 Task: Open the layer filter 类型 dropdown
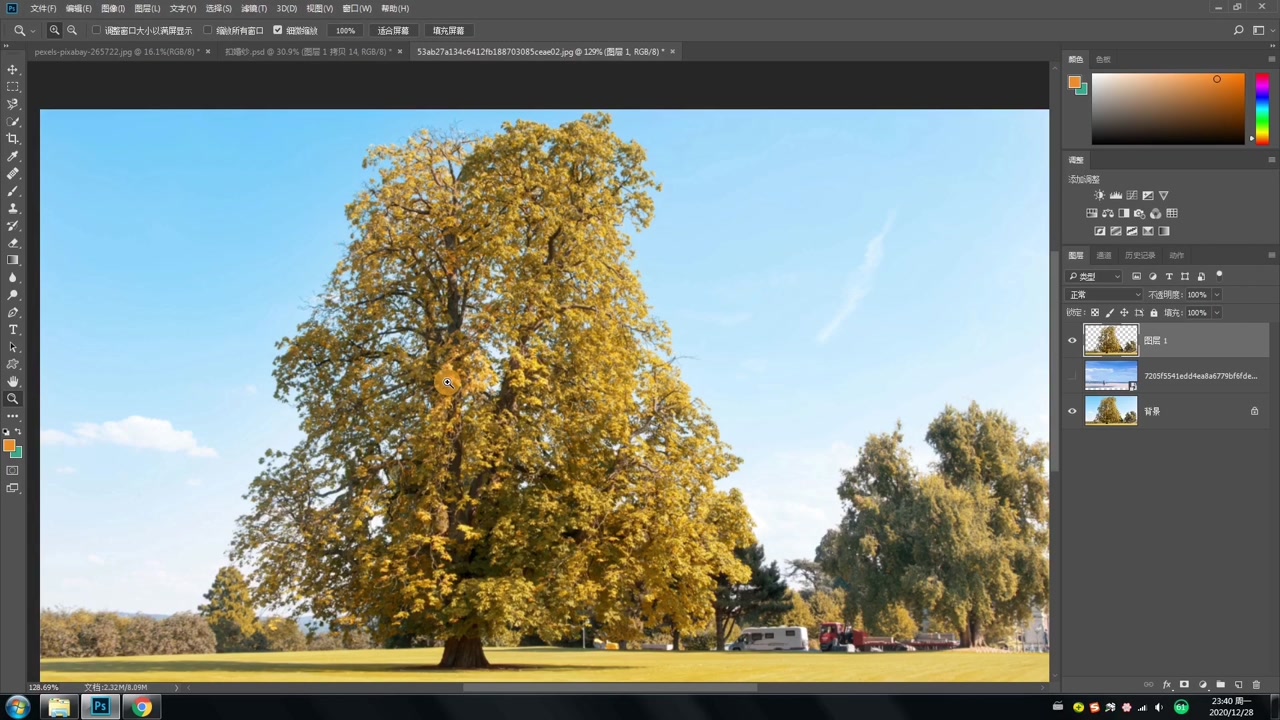(x=1095, y=277)
